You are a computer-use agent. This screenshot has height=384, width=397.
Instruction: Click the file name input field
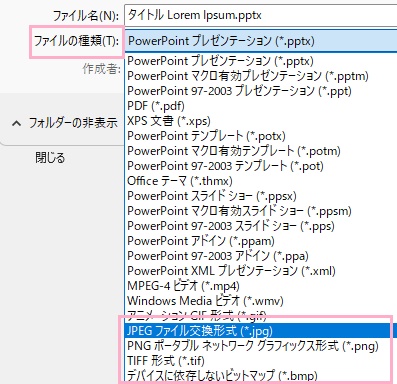tap(261, 15)
